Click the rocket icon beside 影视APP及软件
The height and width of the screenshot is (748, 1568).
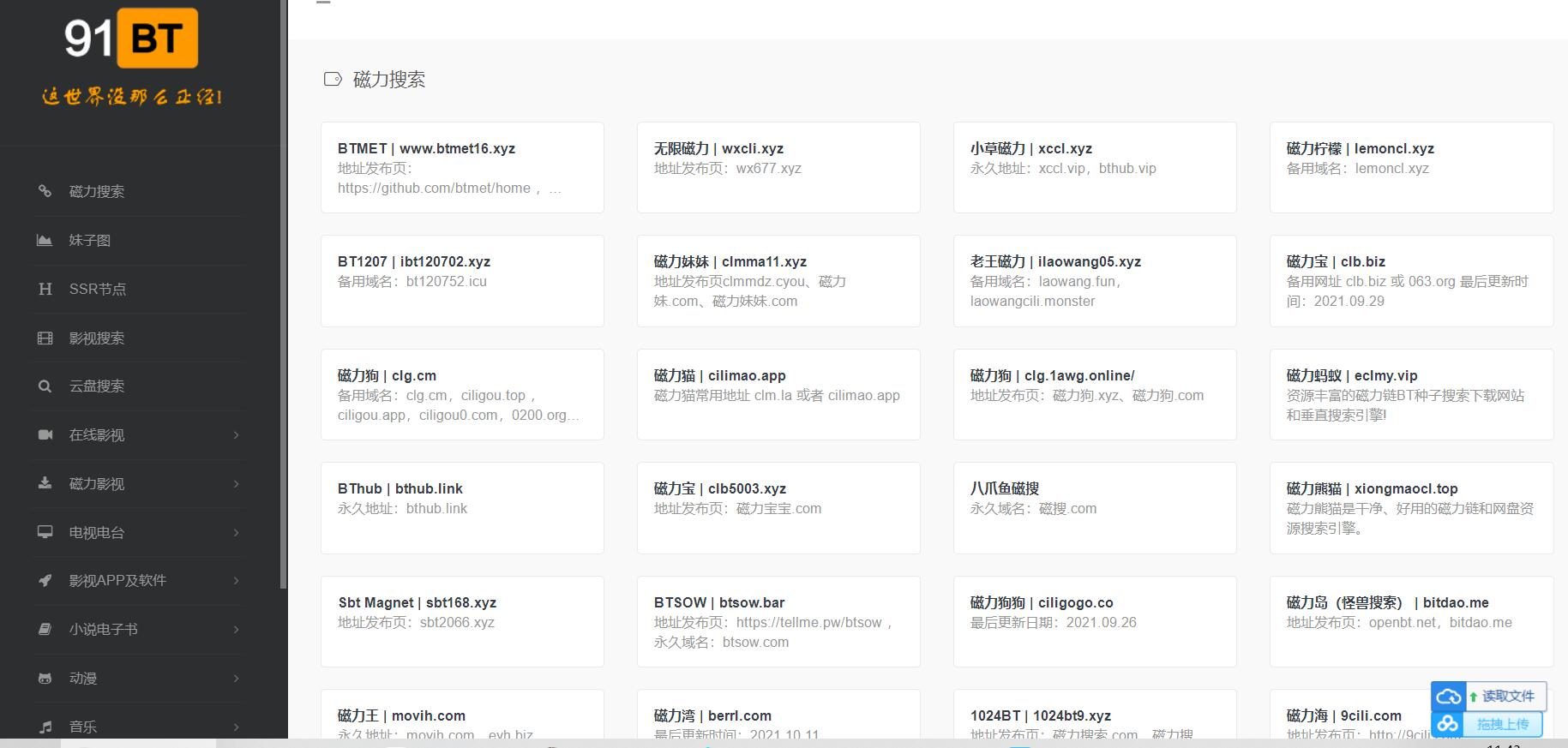pos(45,581)
